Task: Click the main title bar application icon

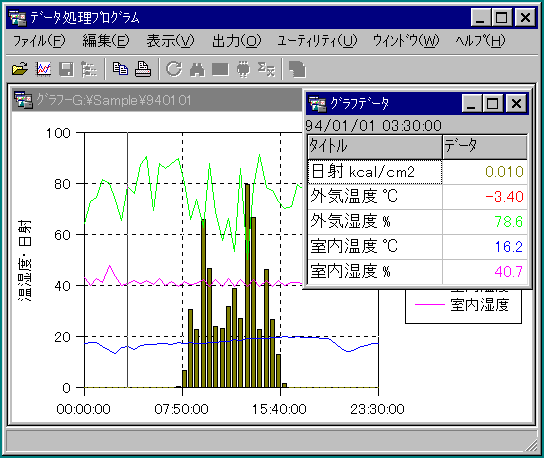Action: click(17, 17)
